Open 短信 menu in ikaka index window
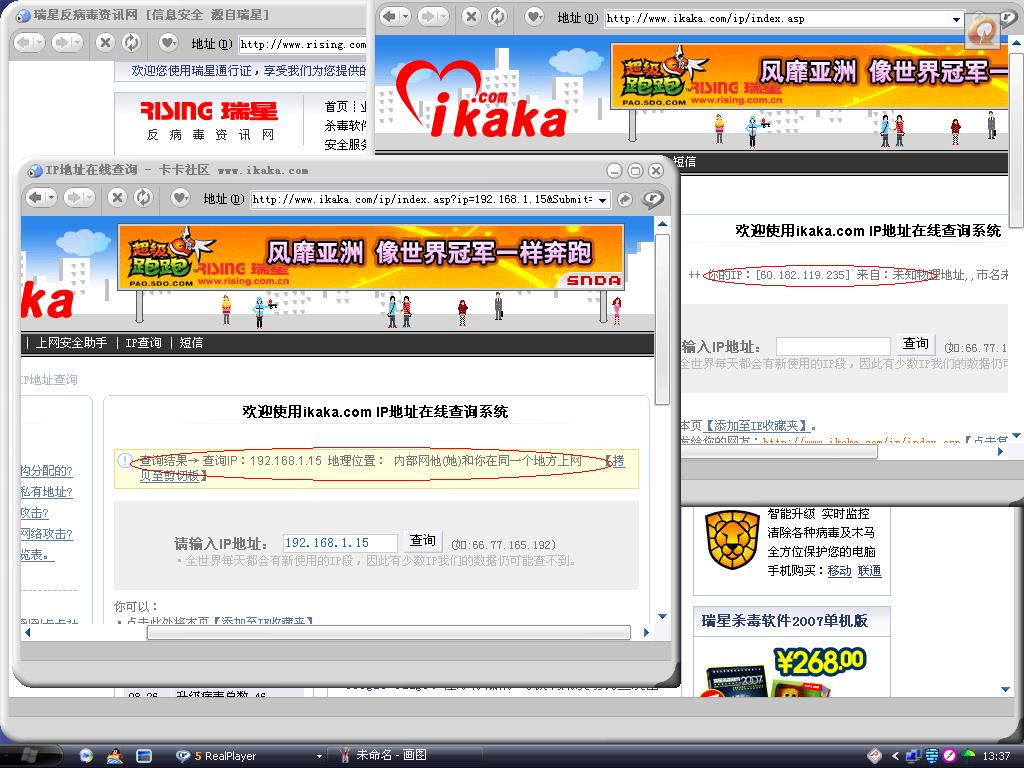The height and width of the screenshot is (768, 1024). (x=684, y=162)
